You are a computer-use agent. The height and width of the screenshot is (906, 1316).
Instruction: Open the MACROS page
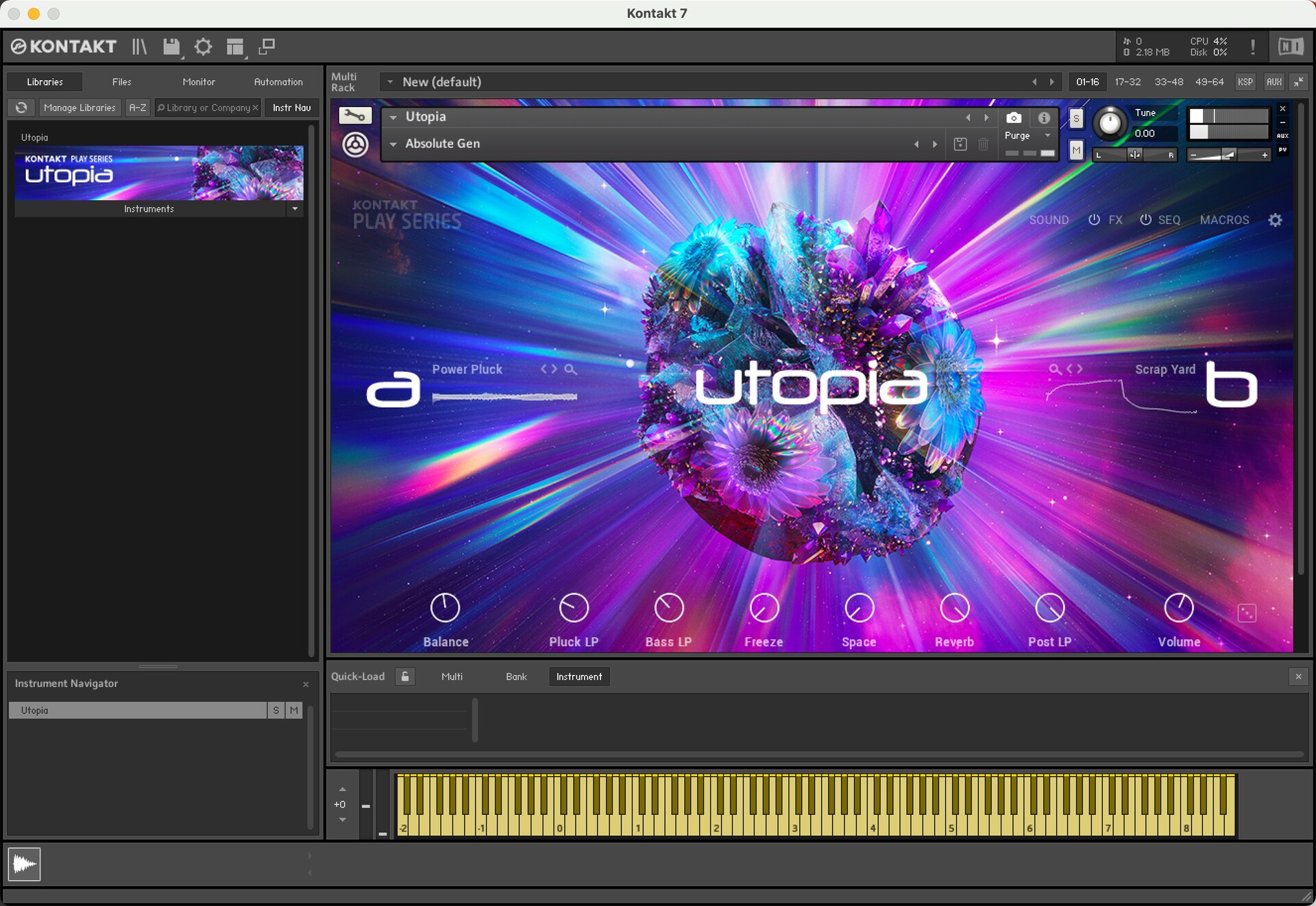1224,220
